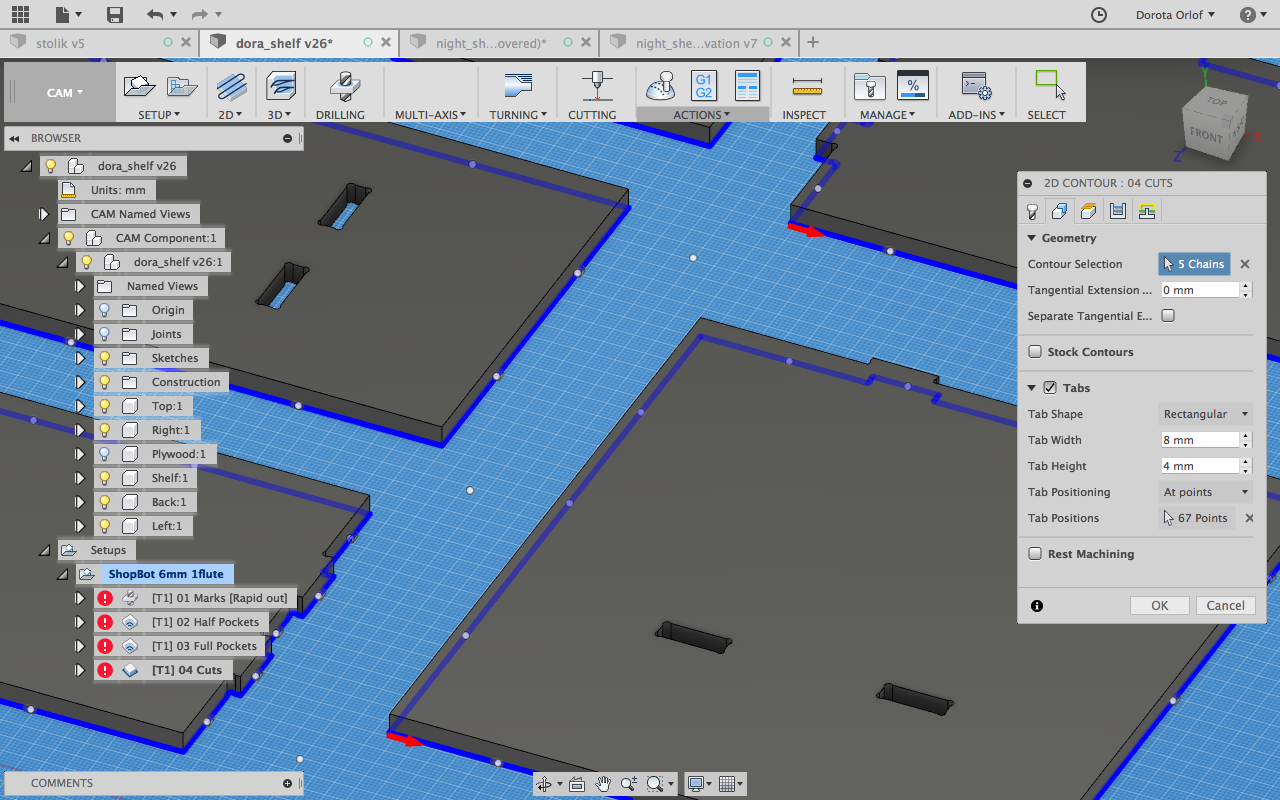Image resolution: width=1280 pixels, height=800 pixels.
Task: Click the G1 G2 post process icon
Action: pos(703,86)
